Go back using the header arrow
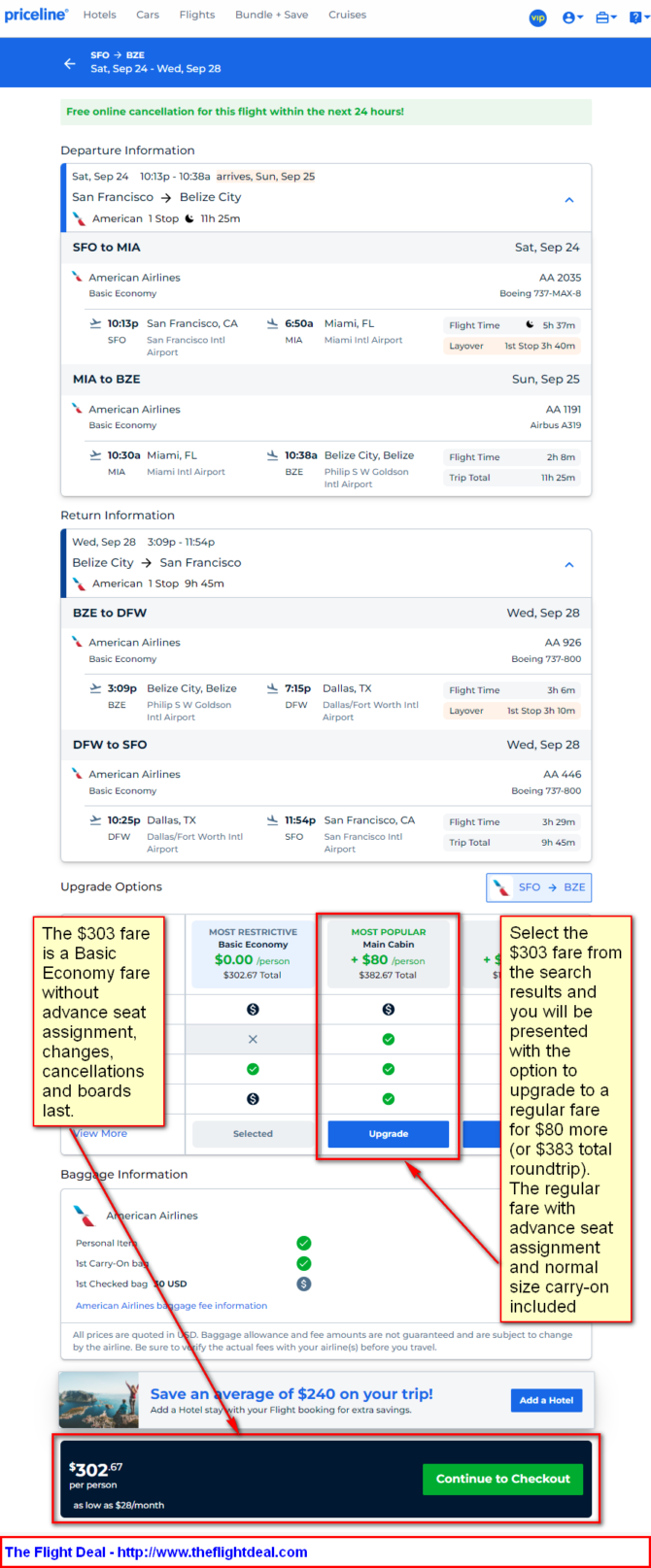The image size is (651, 1568). 69,63
